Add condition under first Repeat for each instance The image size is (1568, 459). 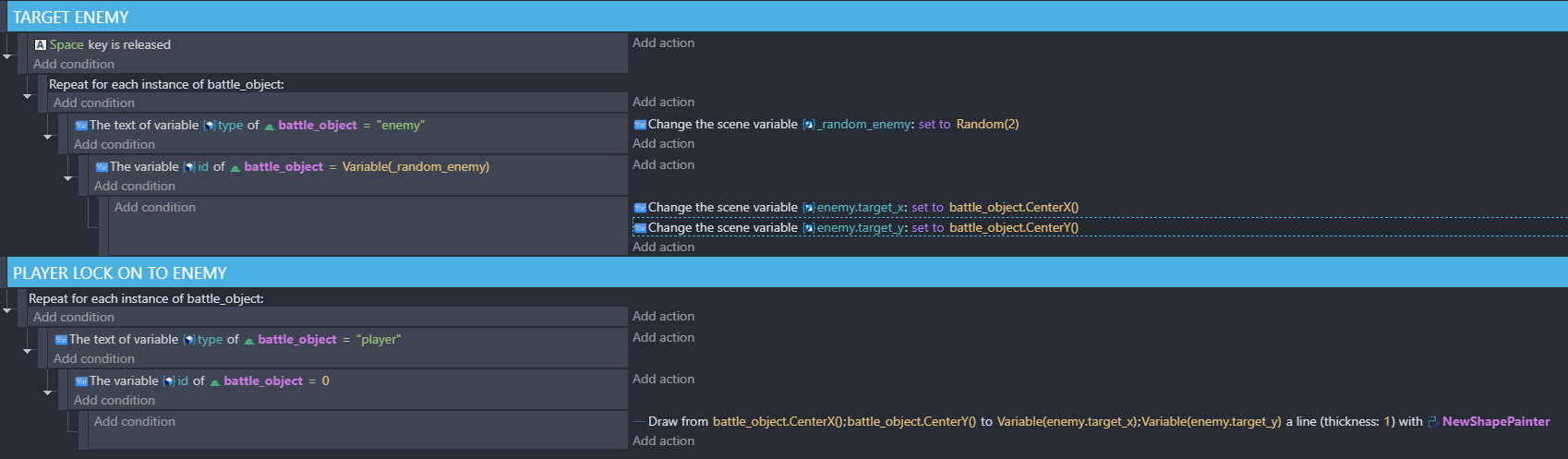[94, 103]
